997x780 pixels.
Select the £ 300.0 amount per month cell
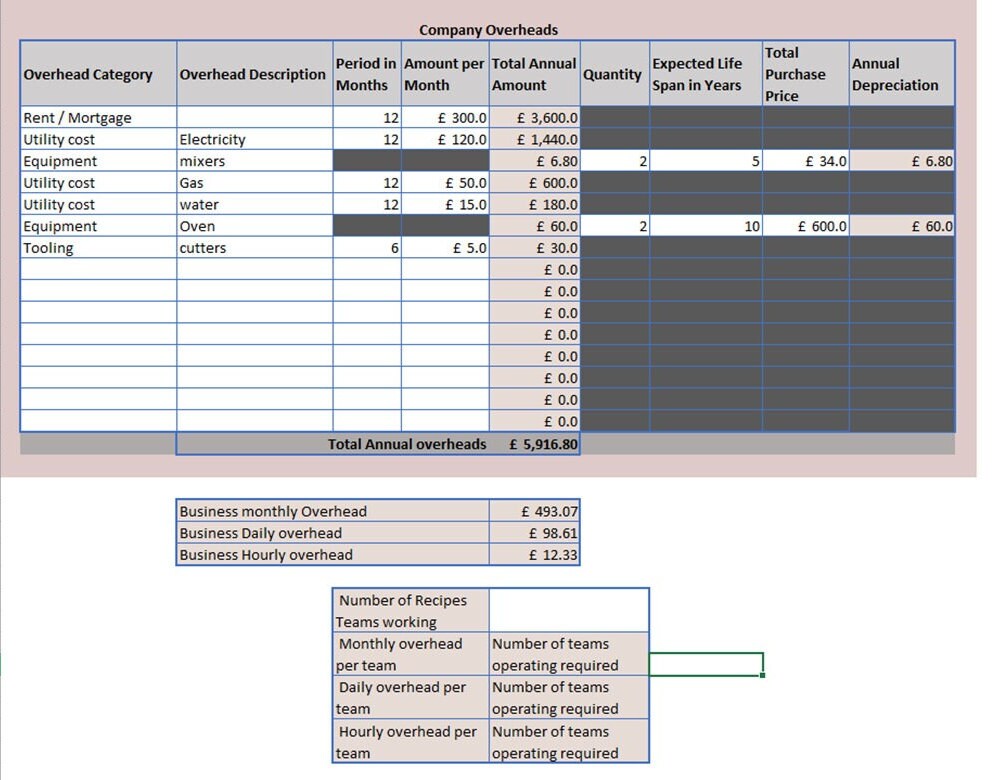click(x=445, y=118)
